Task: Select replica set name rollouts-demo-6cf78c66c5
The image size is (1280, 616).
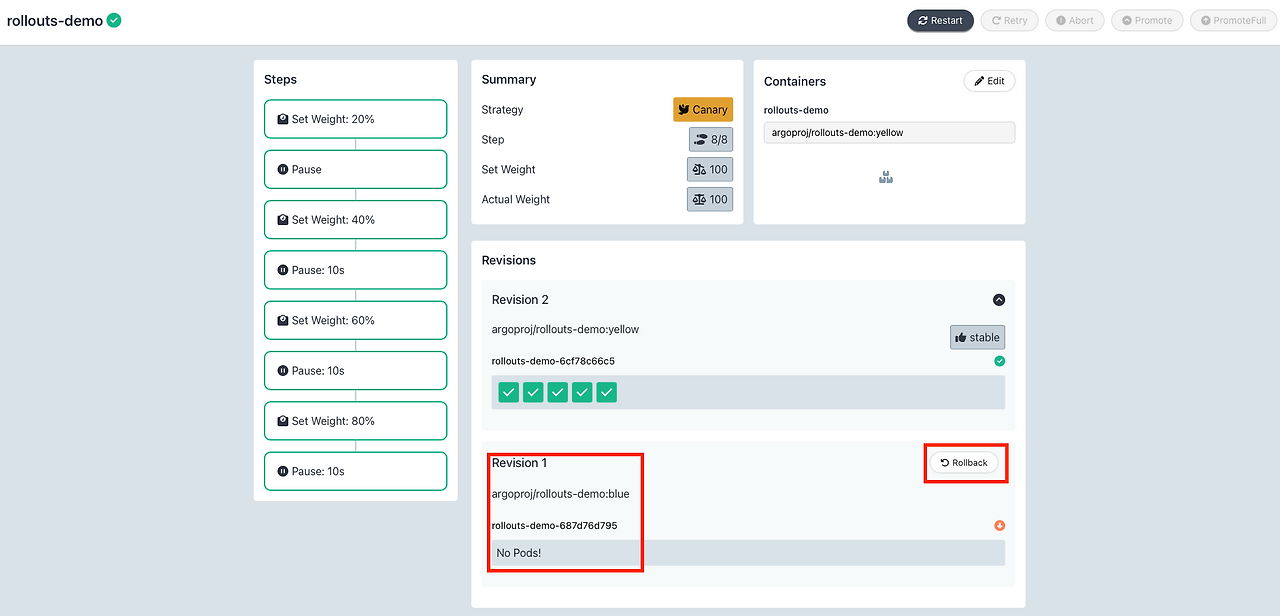Action: pyautogui.click(x=553, y=361)
